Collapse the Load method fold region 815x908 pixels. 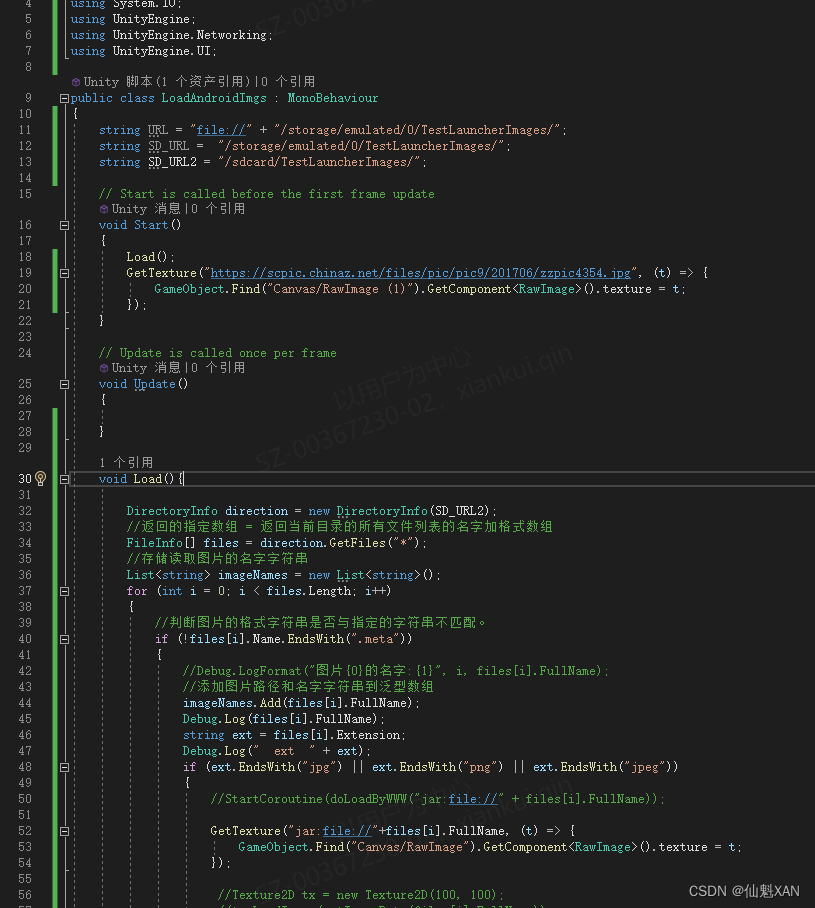tap(62, 478)
